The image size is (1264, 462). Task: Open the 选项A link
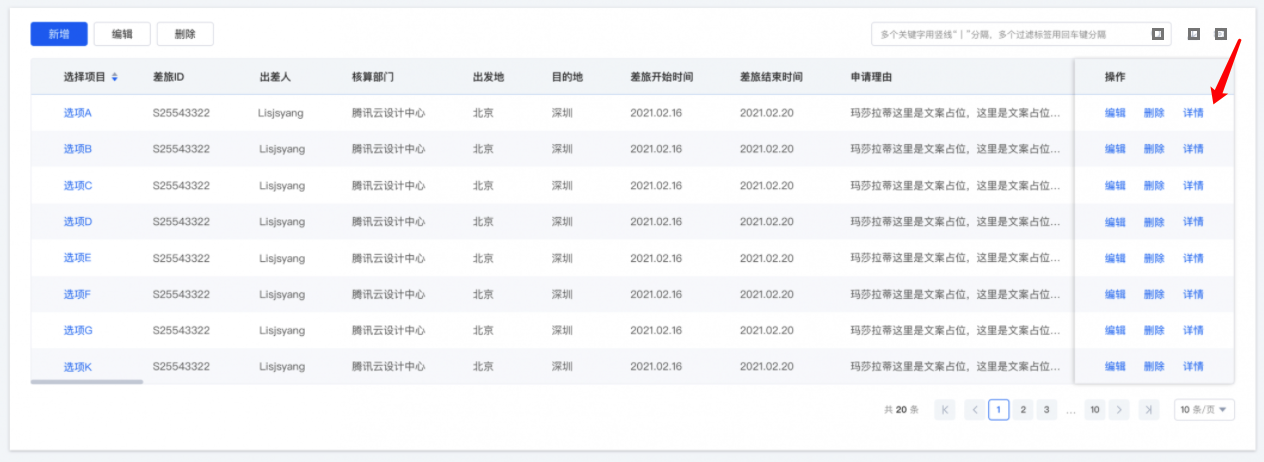click(x=77, y=113)
